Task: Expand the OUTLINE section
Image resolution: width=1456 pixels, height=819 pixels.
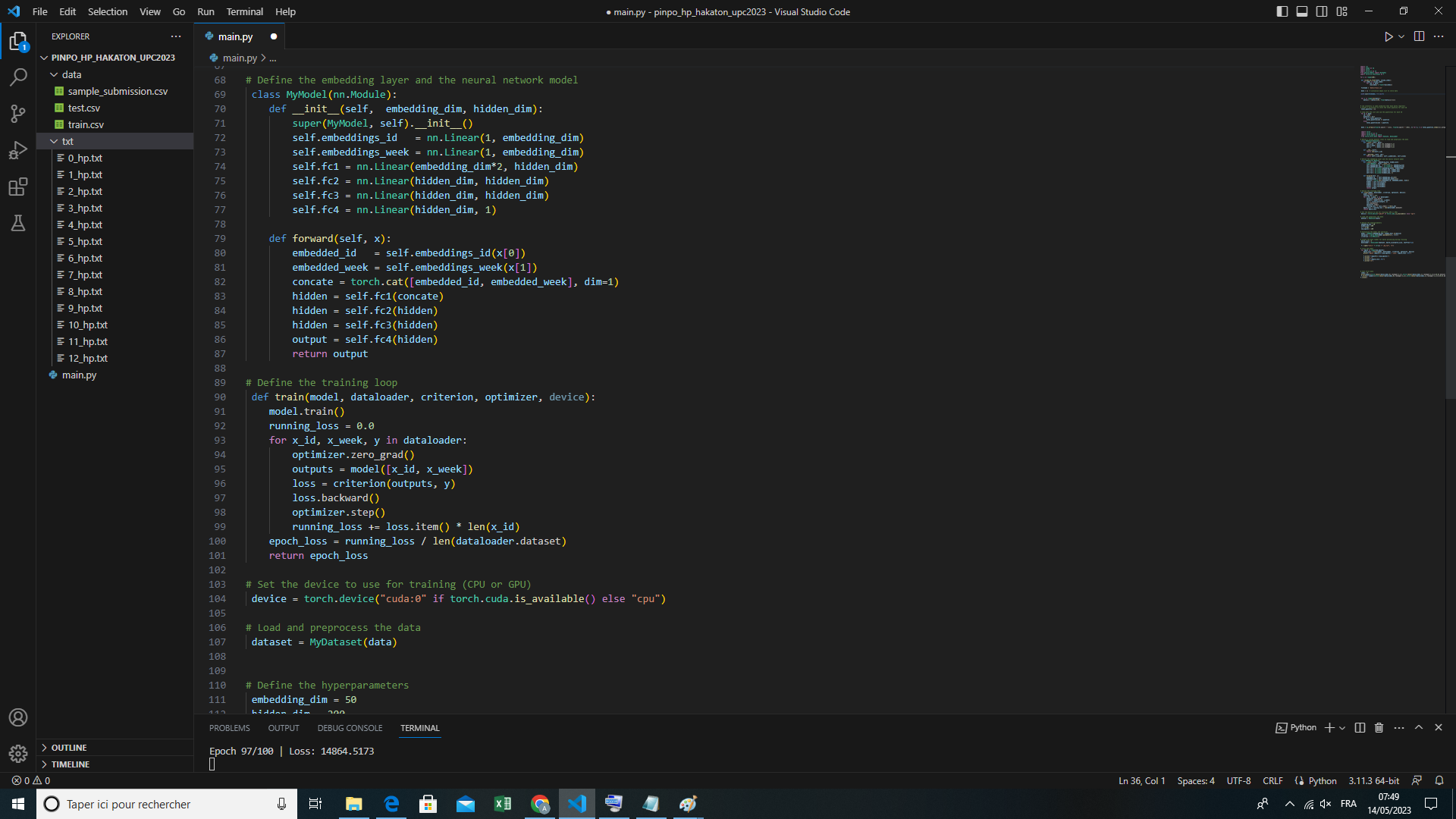Action: click(68, 748)
